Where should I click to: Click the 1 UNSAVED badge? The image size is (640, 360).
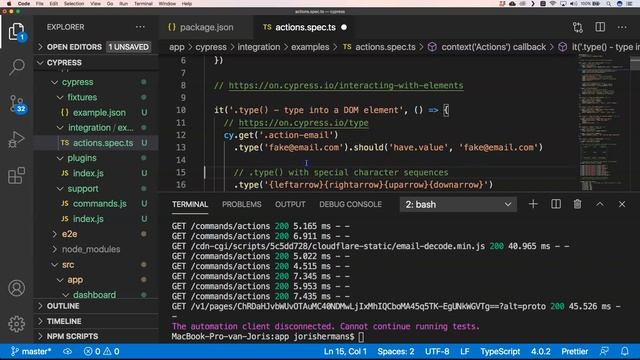[129, 47]
